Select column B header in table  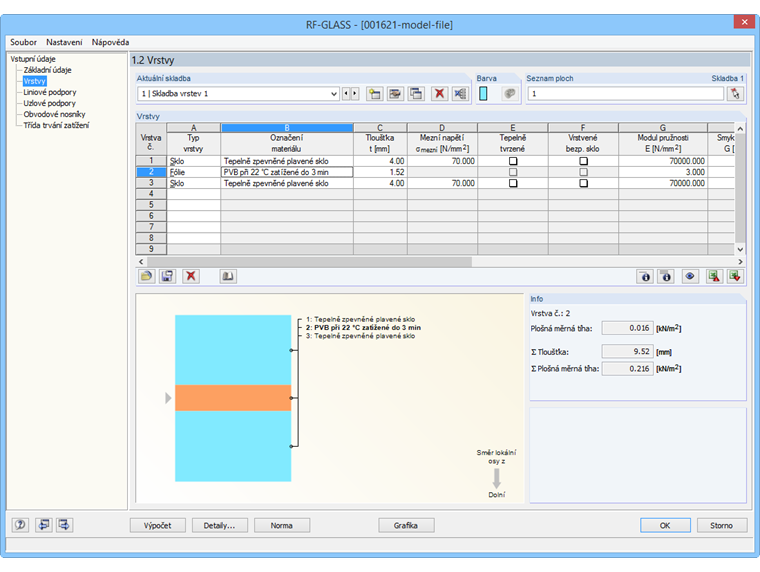pyautogui.click(x=287, y=128)
